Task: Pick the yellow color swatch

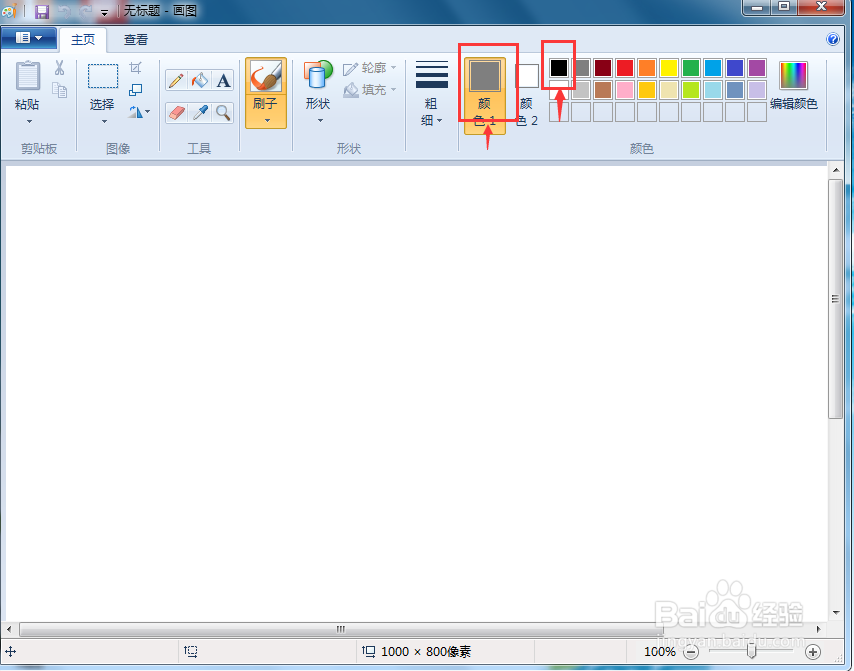Action: [669, 68]
